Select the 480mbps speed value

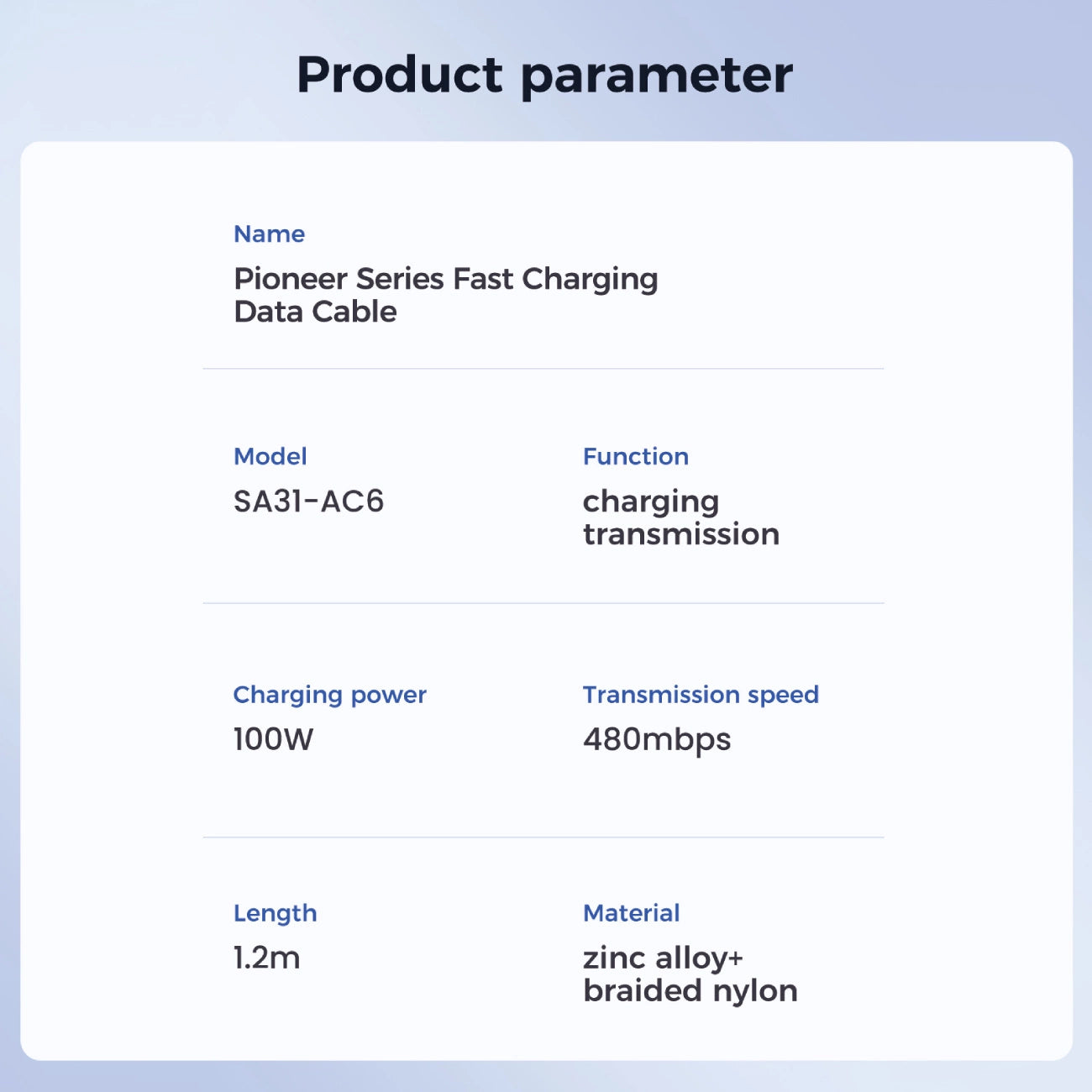click(657, 740)
